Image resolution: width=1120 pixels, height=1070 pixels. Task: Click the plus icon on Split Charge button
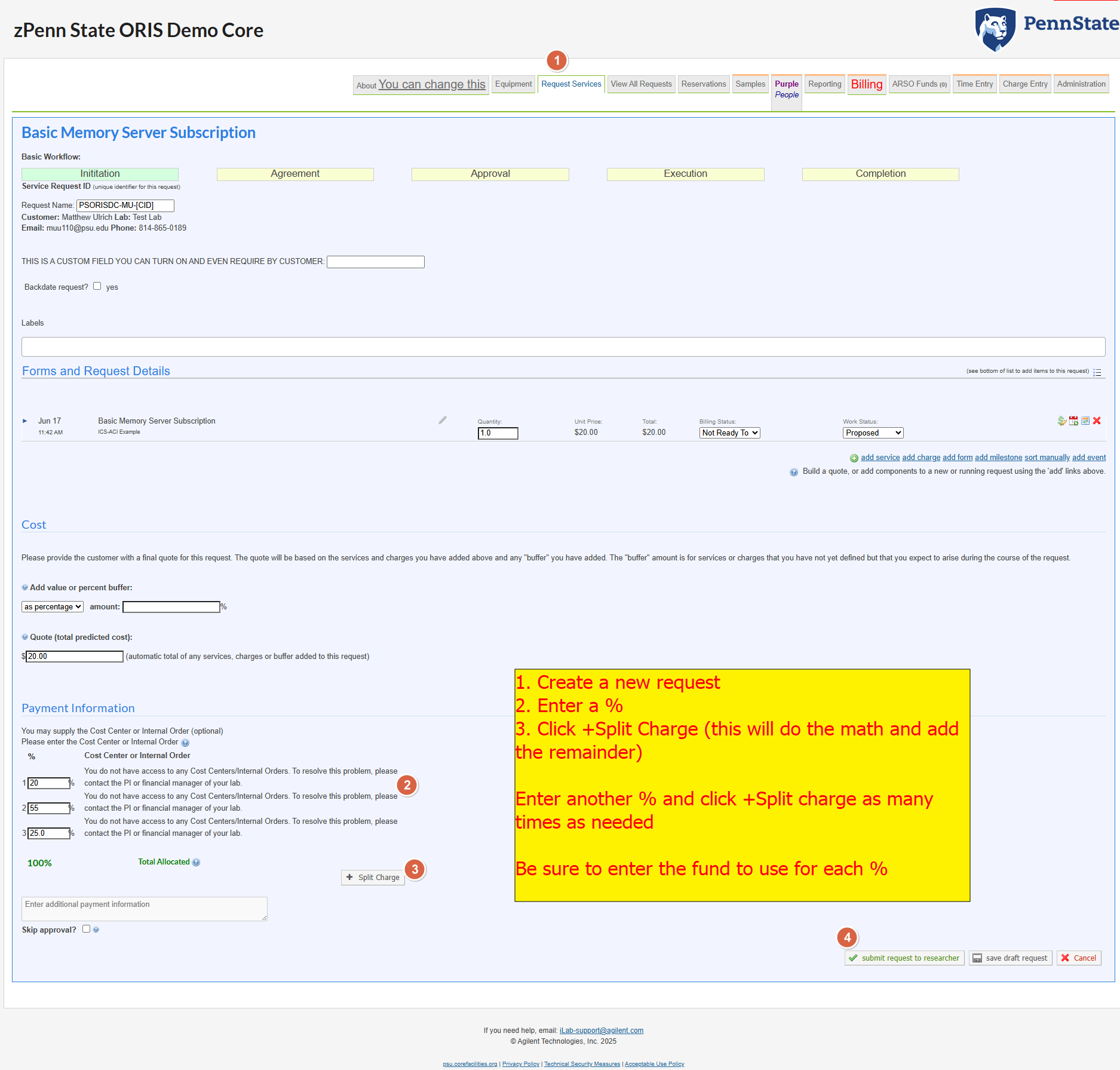(349, 877)
